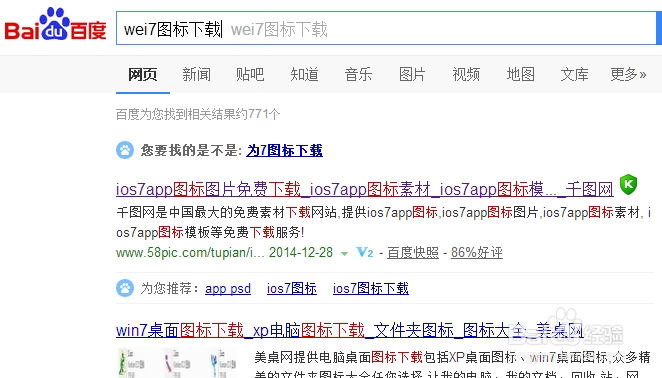The height and width of the screenshot is (378, 662).
Task: Open the win7桌面图标下载 result title
Action: pyautogui.click(x=350, y=330)
